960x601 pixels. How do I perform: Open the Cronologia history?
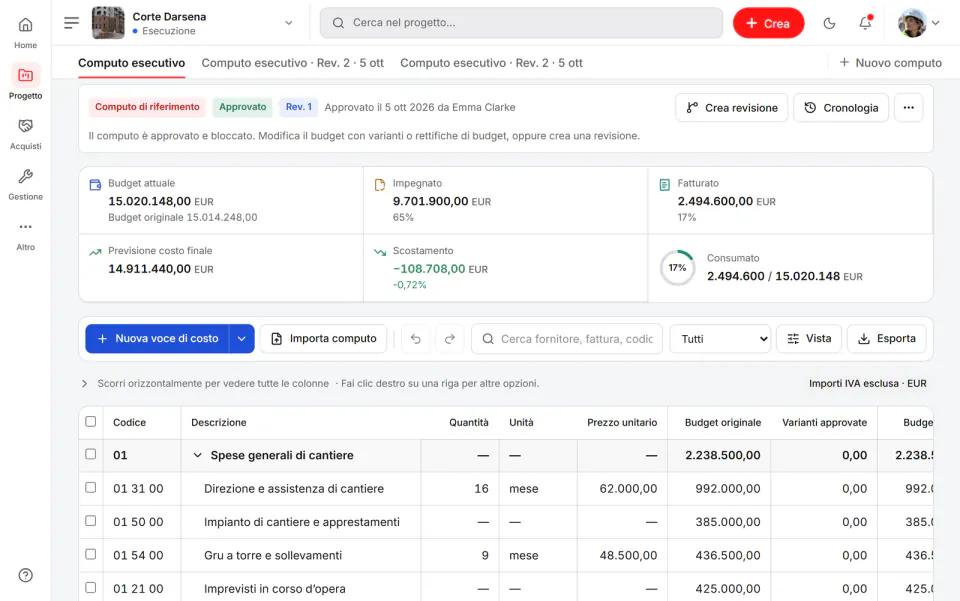[x=841, y=108]
